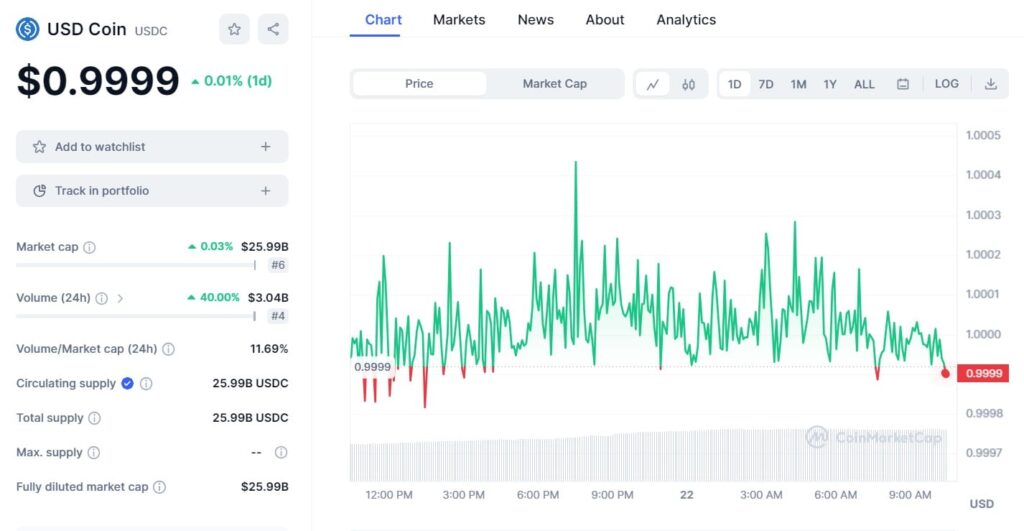The width and height of the screenshot is (1024, 531).
Task: Track USD Coin in portfolio
Action: coord(152,191)
